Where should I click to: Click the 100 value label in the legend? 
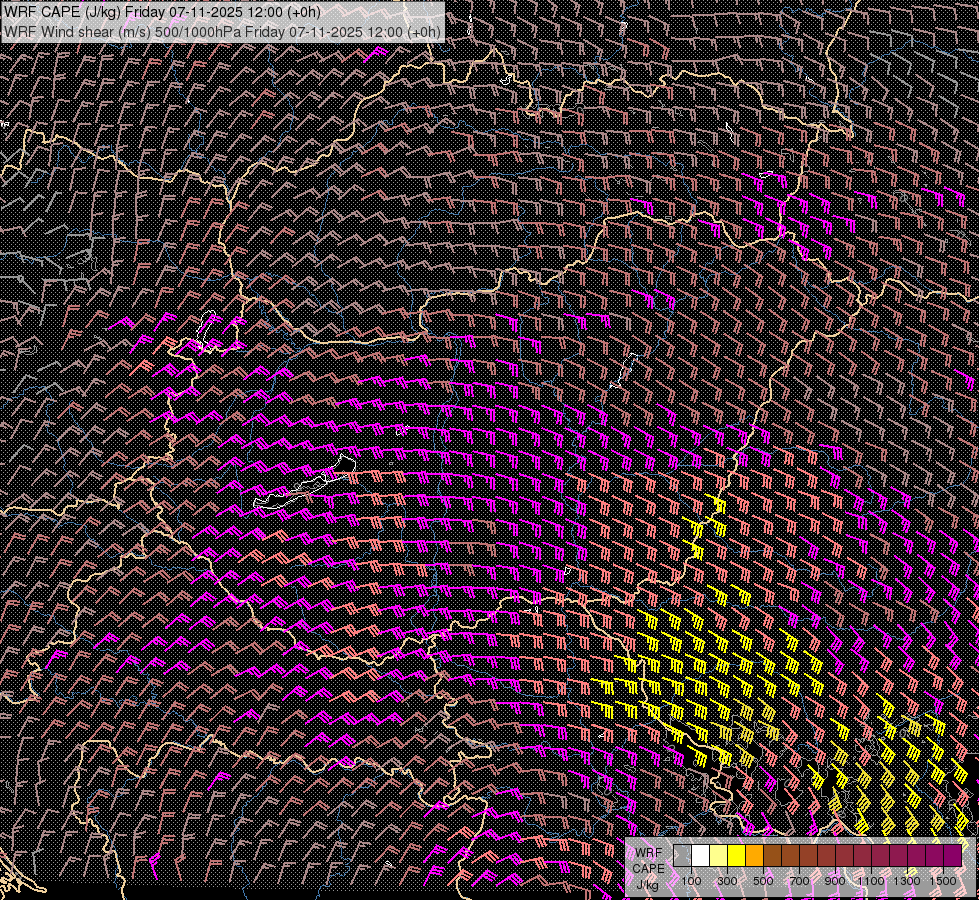[x=691, y=881]
